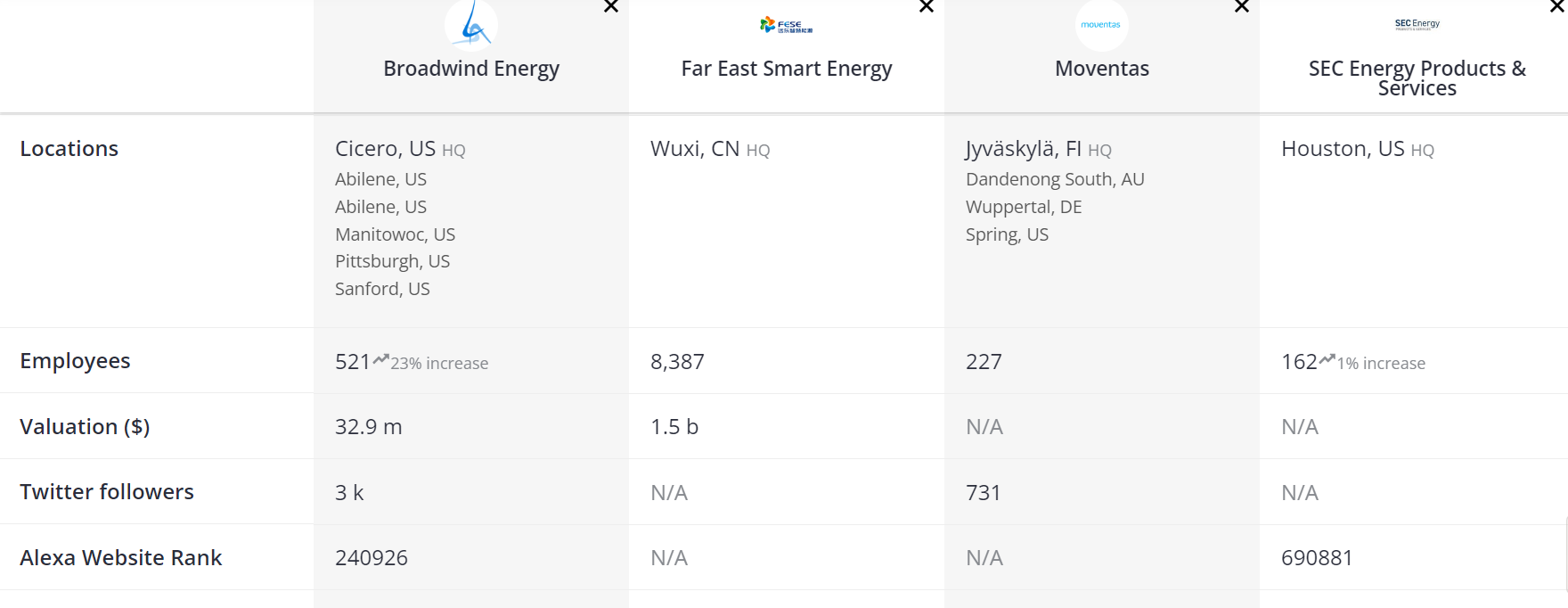Open the Far East Smart Energy name link

tap(787, 69)
